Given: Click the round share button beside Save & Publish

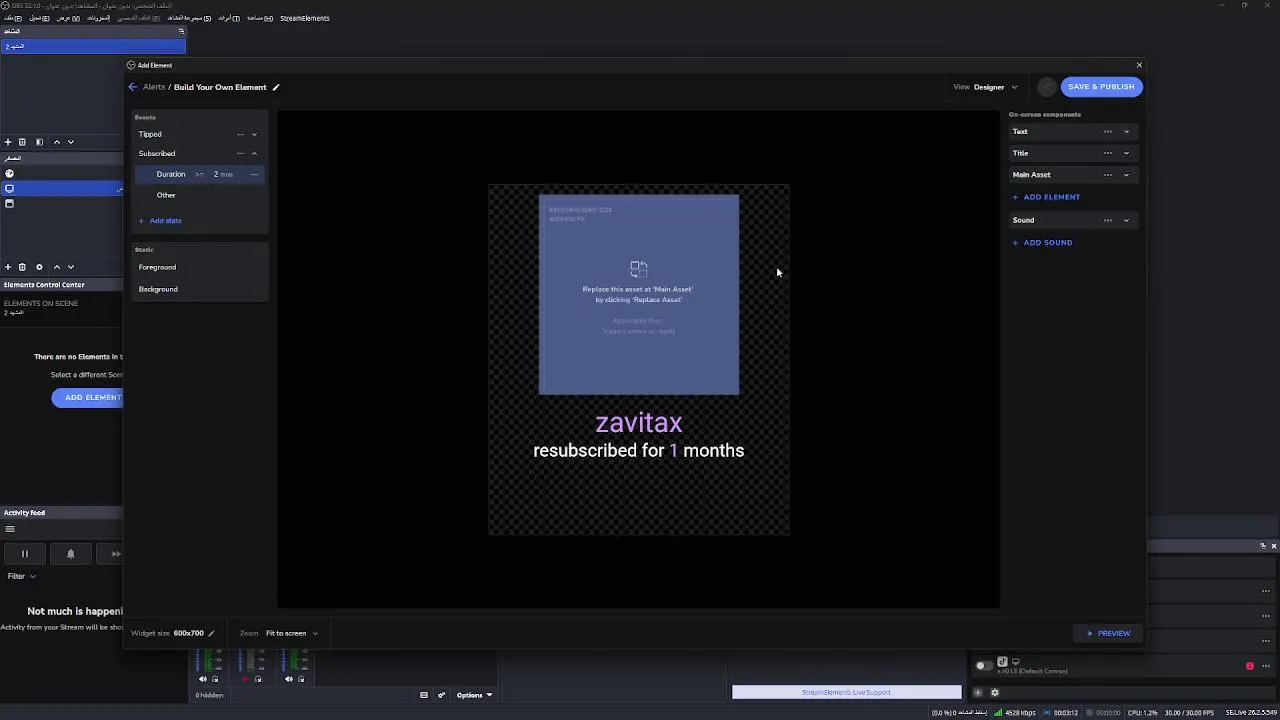Looking at the screenshot, I should click(x=1046, y=87).
